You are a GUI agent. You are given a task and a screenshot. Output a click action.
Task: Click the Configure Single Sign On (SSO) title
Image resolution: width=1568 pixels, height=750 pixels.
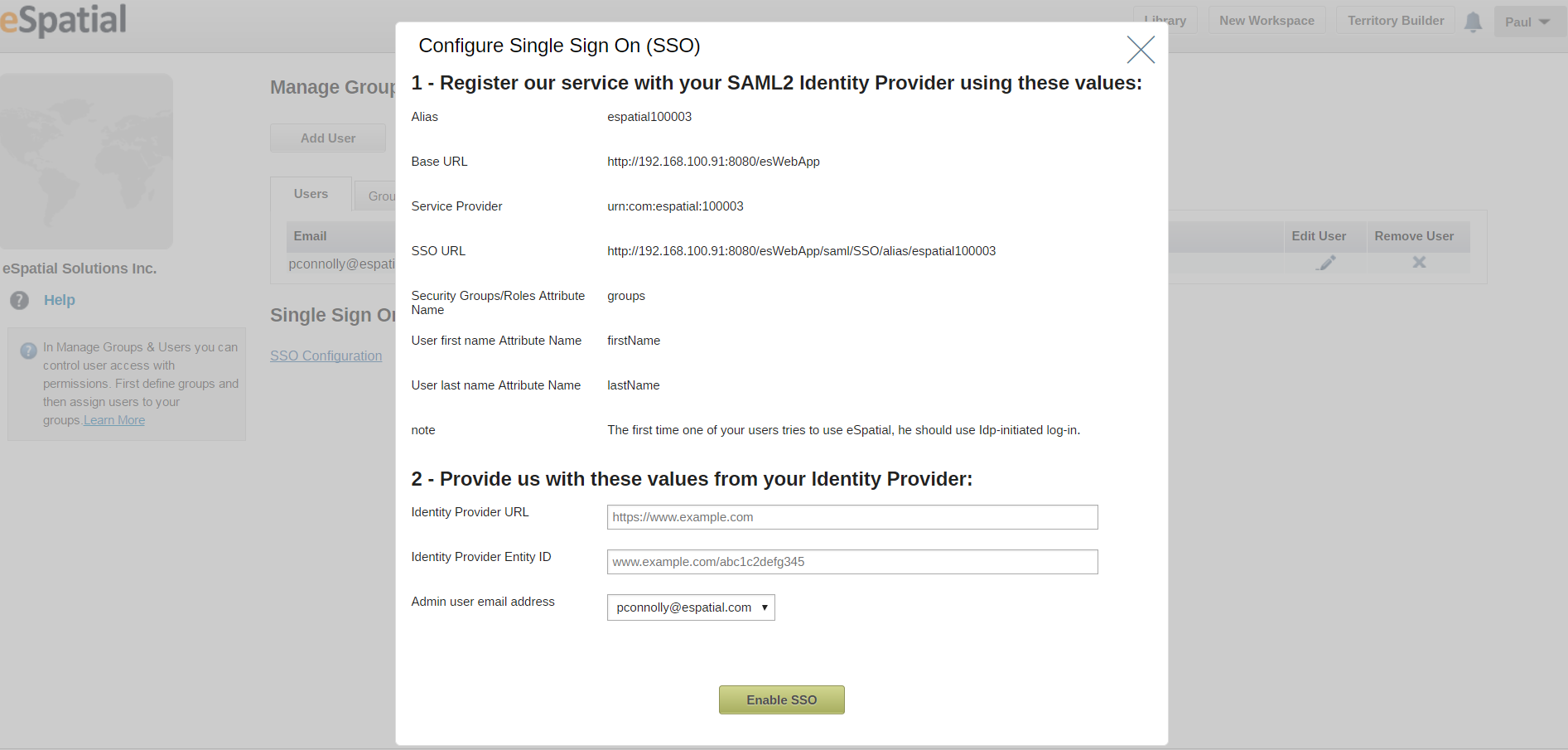[x=559, y=46]
